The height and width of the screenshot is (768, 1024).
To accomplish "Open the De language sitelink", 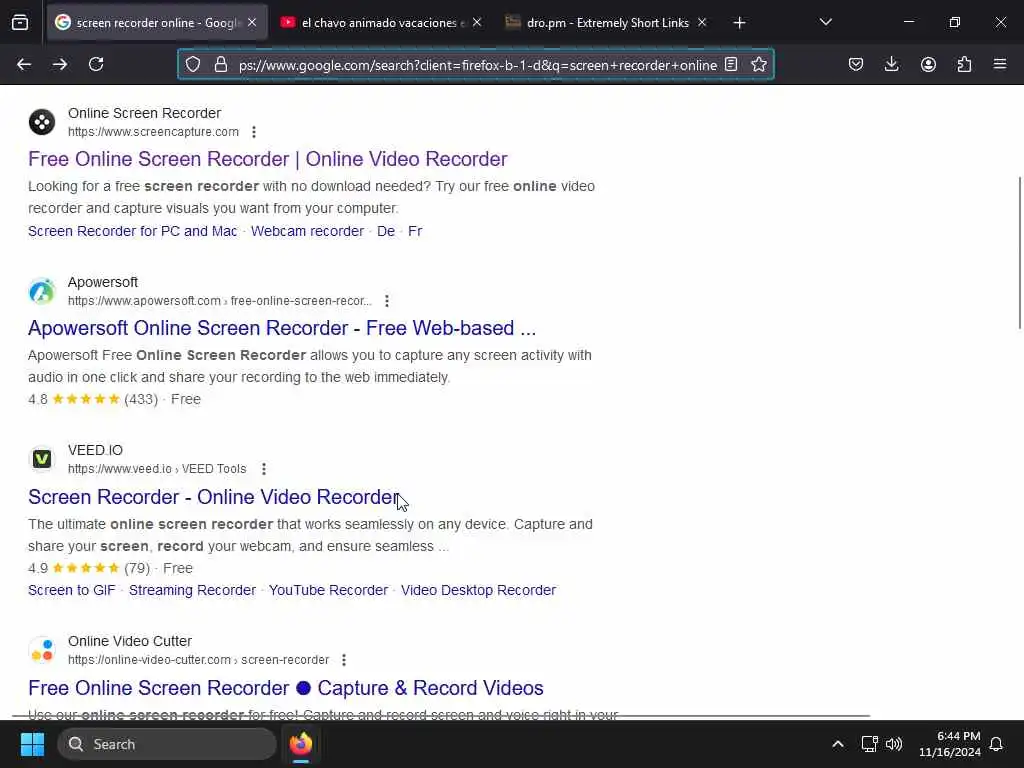I will click(386, 231).
